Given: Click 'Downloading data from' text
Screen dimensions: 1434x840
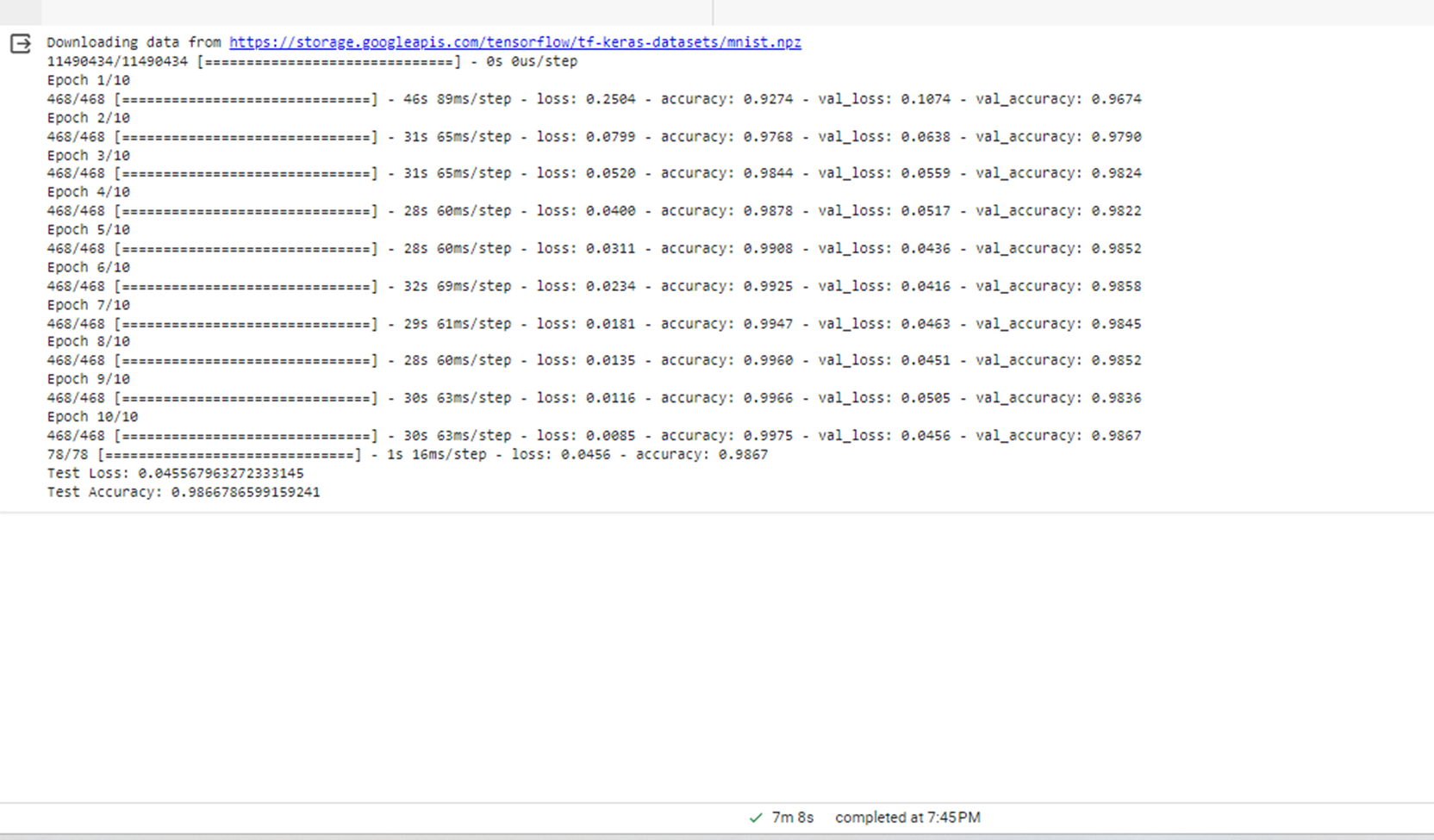Looking at the screenshot, I should point(134,42).
